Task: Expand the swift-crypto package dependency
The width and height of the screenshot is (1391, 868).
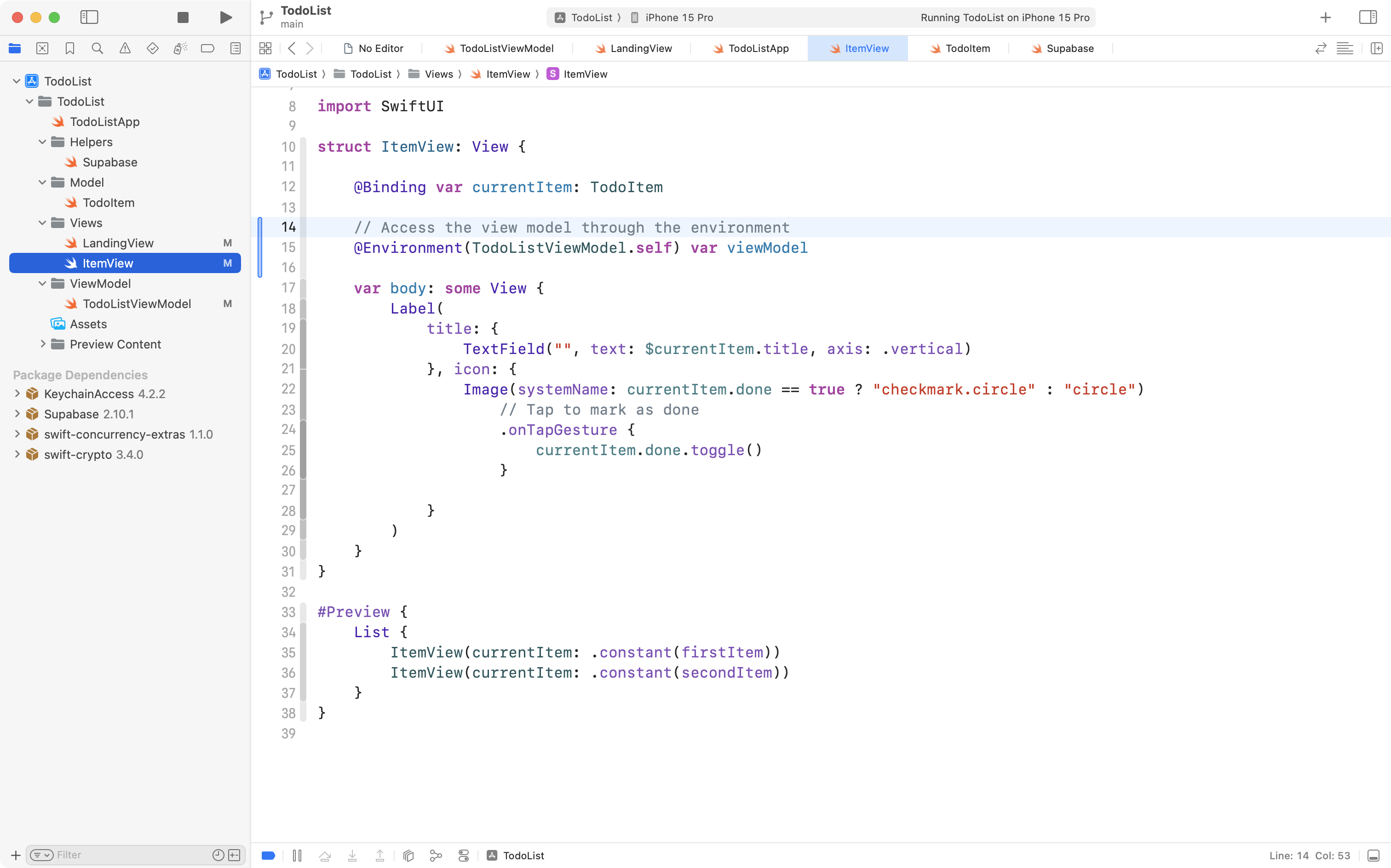Action: 17,454
